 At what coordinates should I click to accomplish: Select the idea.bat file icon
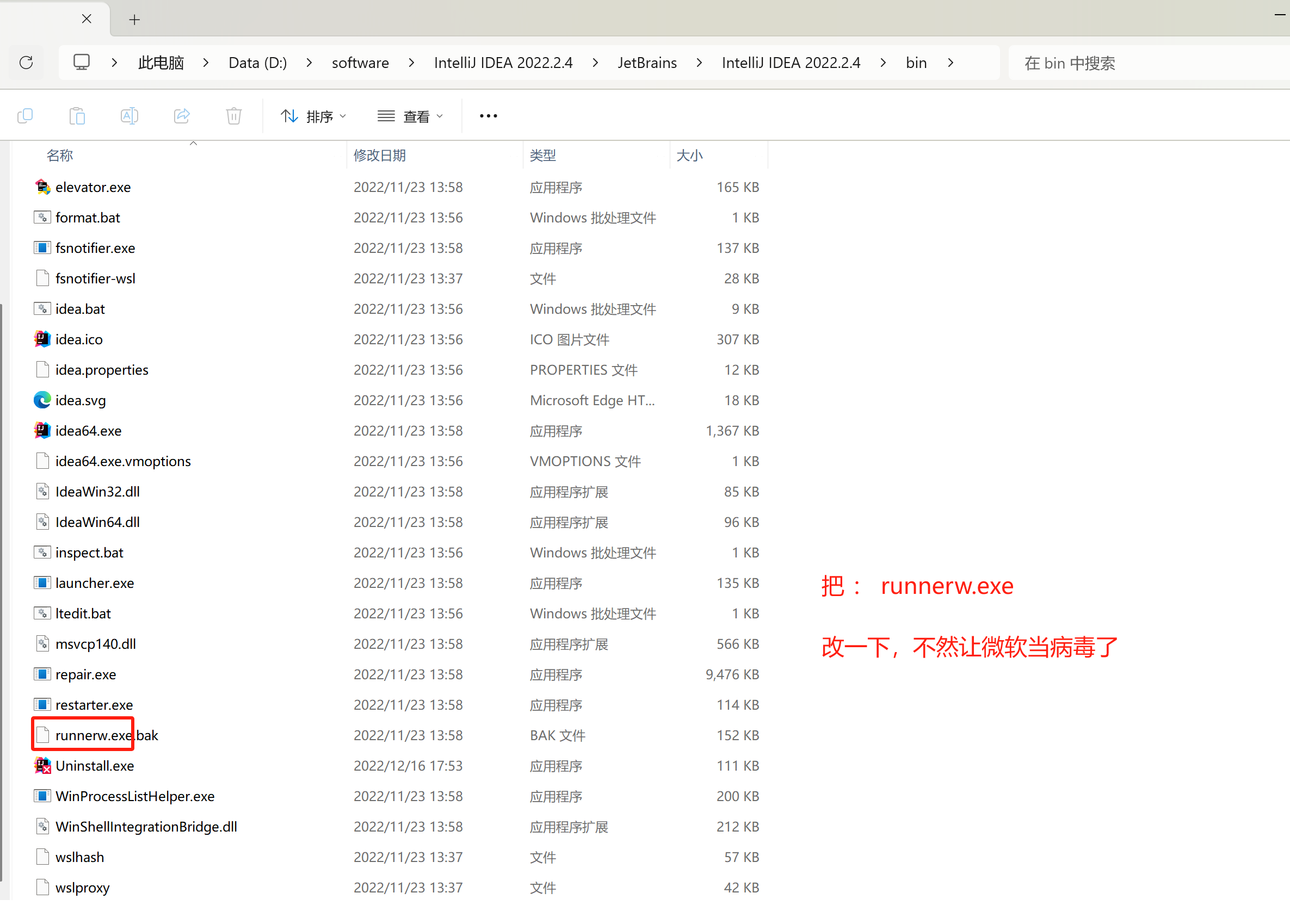[x=42, y=309]
